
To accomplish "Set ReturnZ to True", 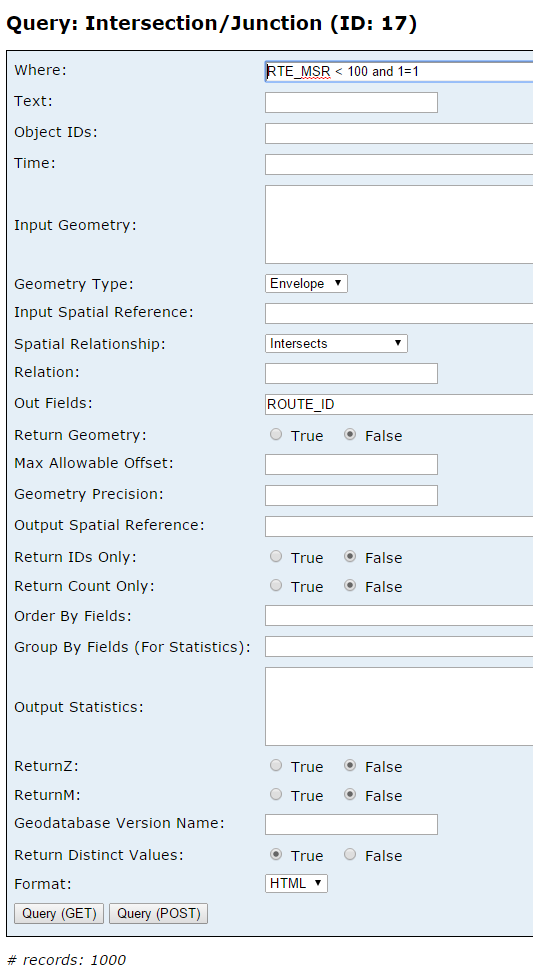I will (x=276, y=766).
